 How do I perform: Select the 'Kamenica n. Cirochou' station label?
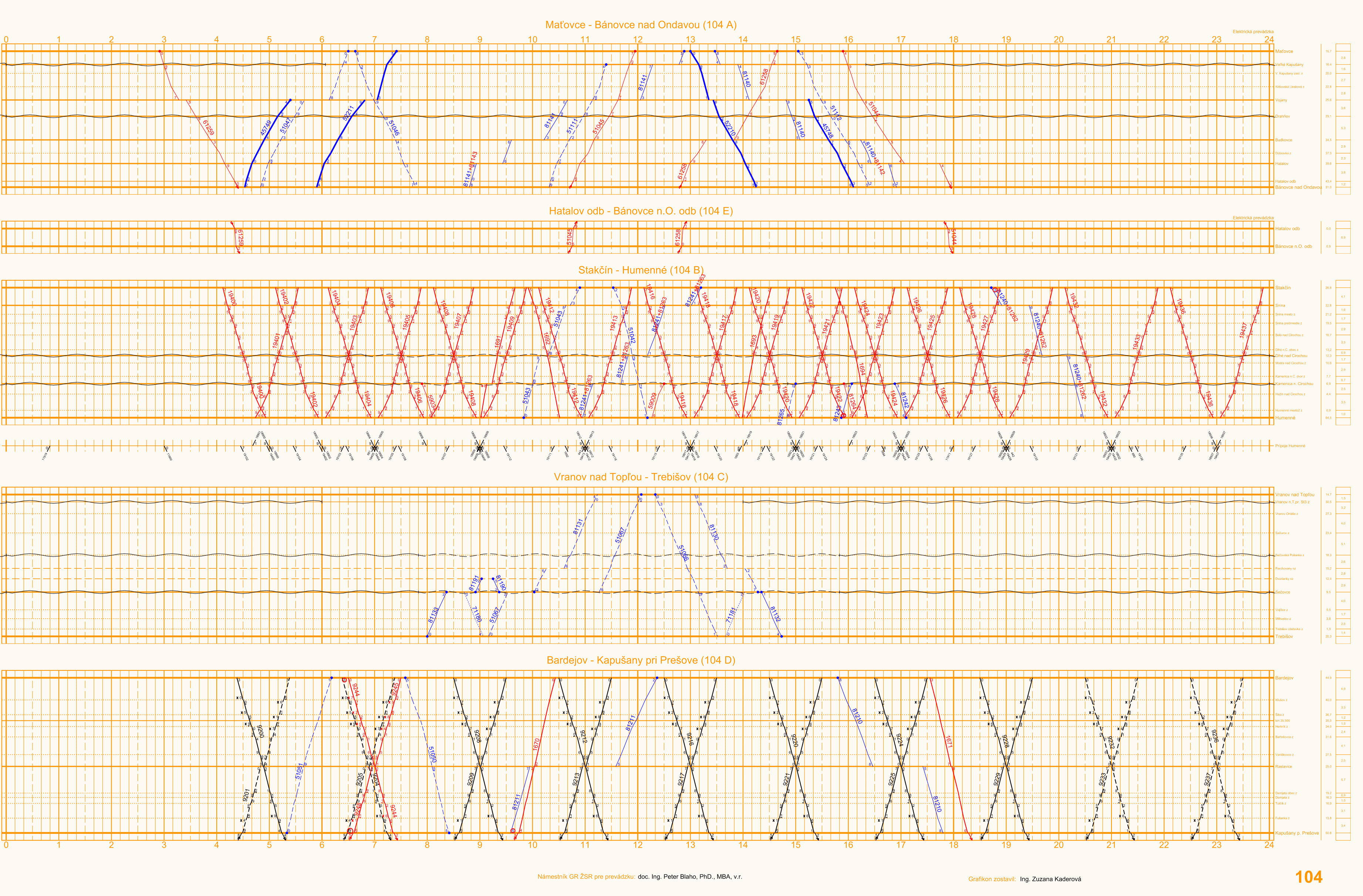point(1294,383)
